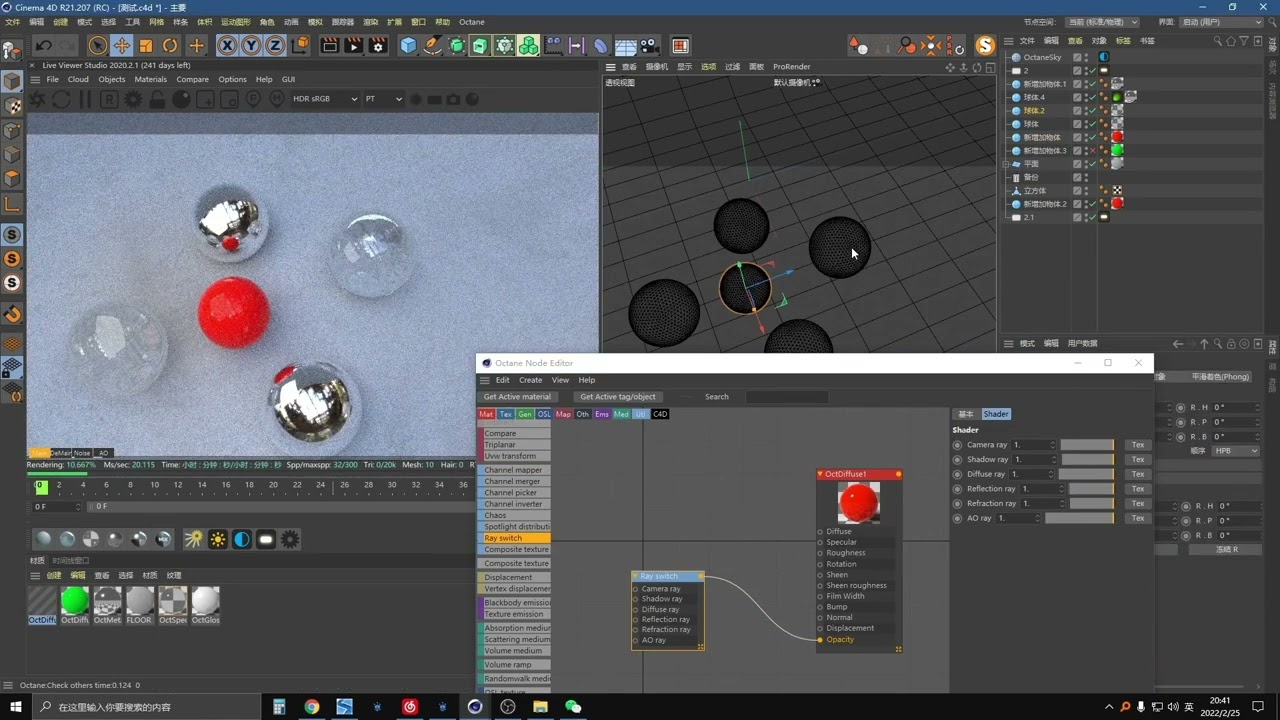Screen dimensions: 1280x720
Task: Click the floor grid object icon
Action: [x=626, y=46]
